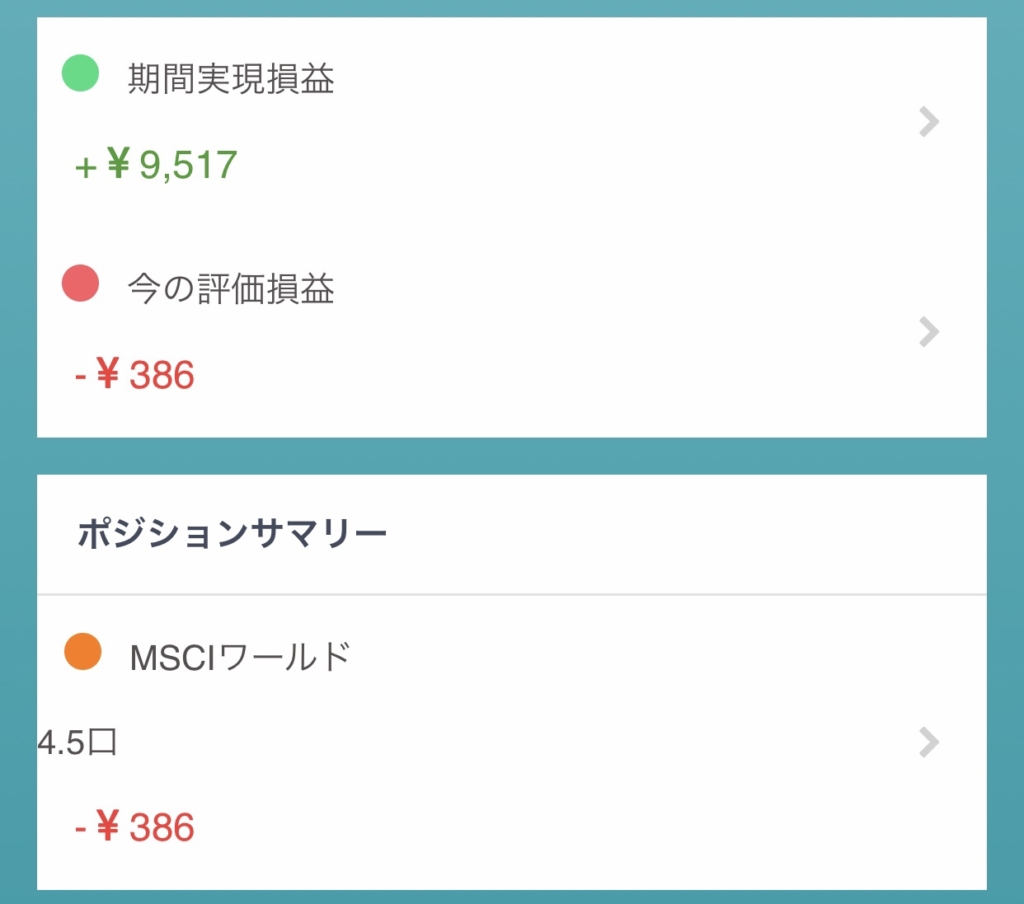
Task: Click the divider line below ポジションサマリー
Action: point(512,594)
